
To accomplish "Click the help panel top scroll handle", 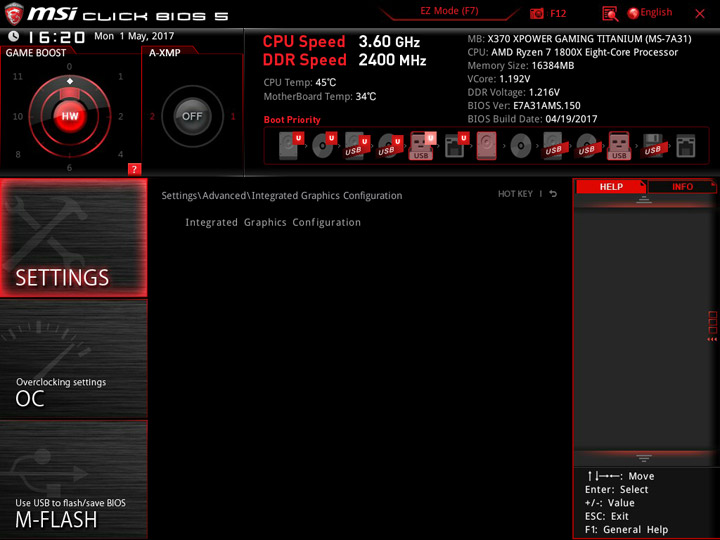I will 644,199.
